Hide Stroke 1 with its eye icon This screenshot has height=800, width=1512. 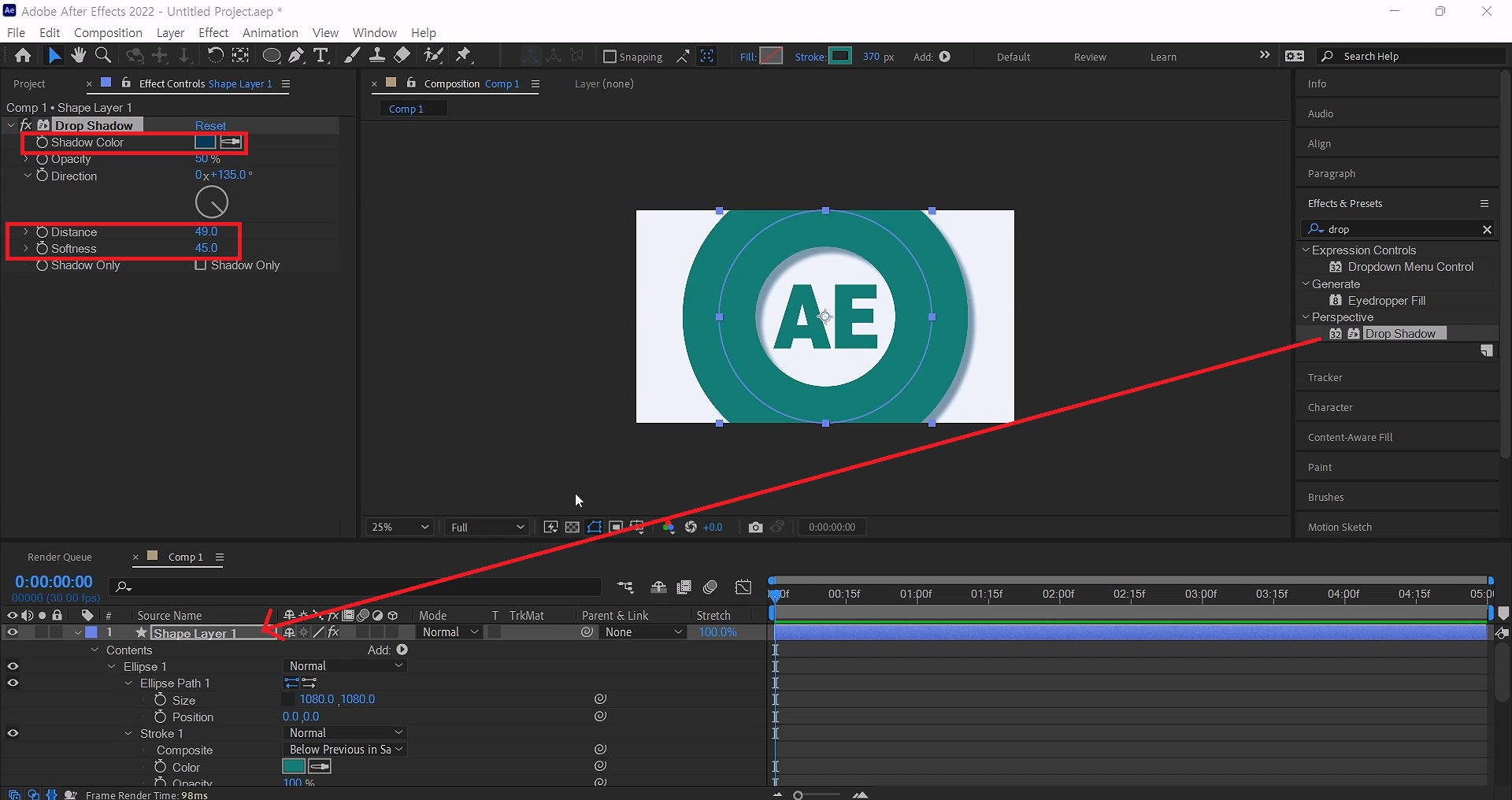coord(13,733)
